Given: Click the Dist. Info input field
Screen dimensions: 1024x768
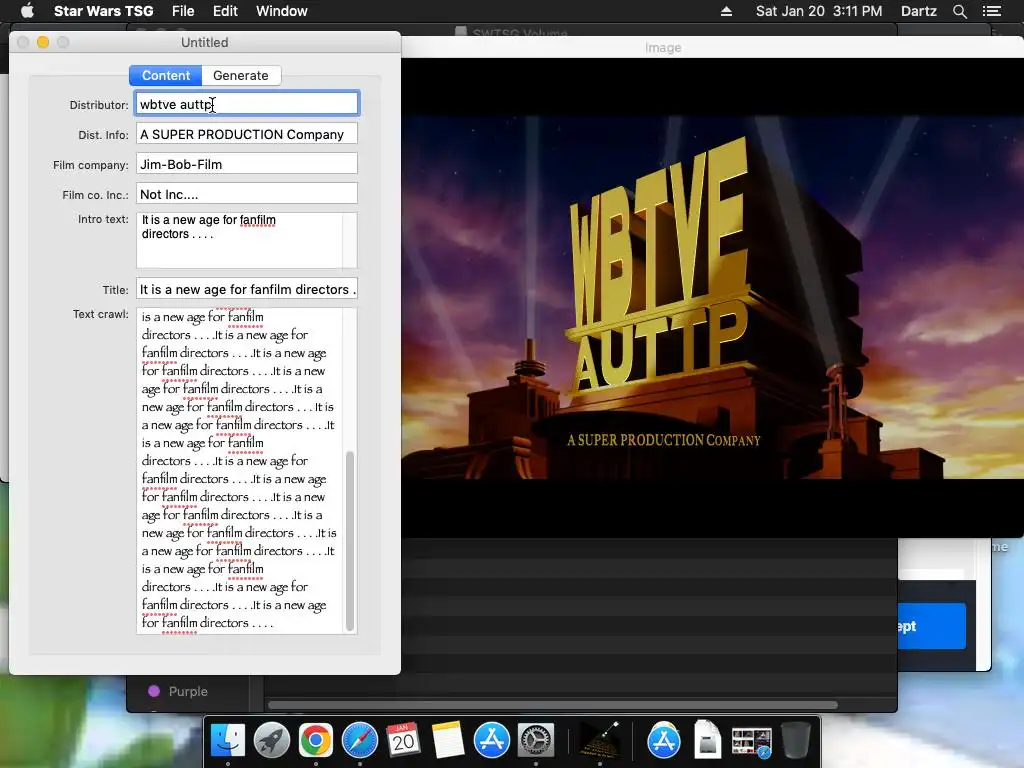Looking at the screenshot, I should [x=247, y=134].
